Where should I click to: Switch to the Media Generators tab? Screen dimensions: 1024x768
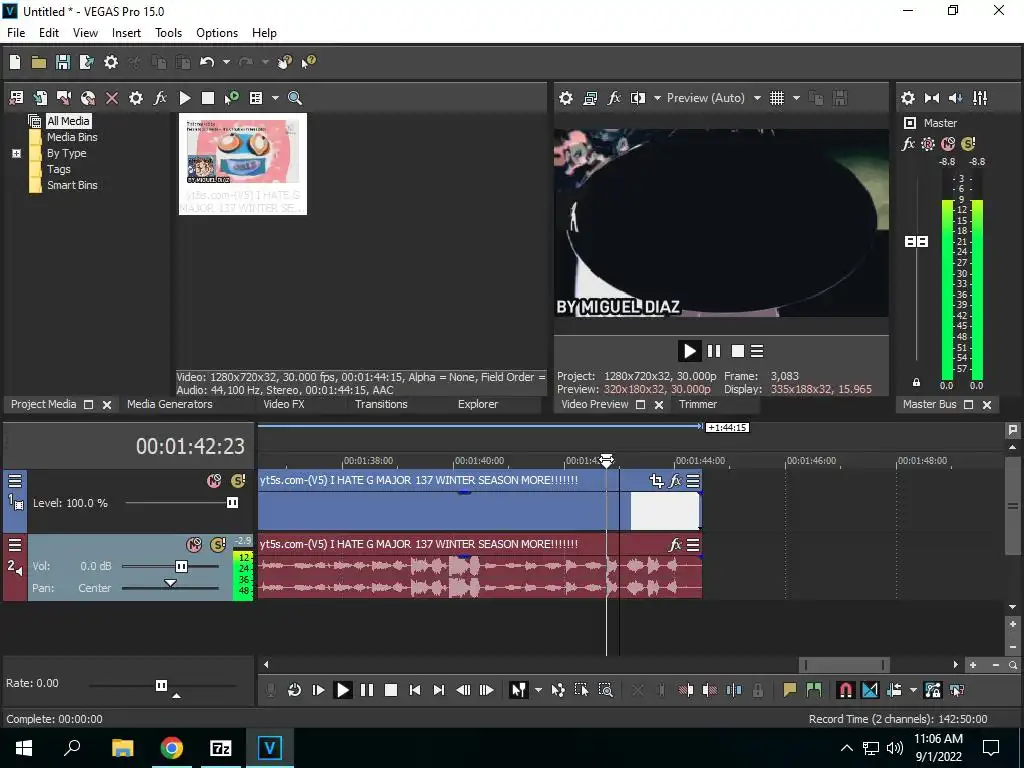pos(170,404)
